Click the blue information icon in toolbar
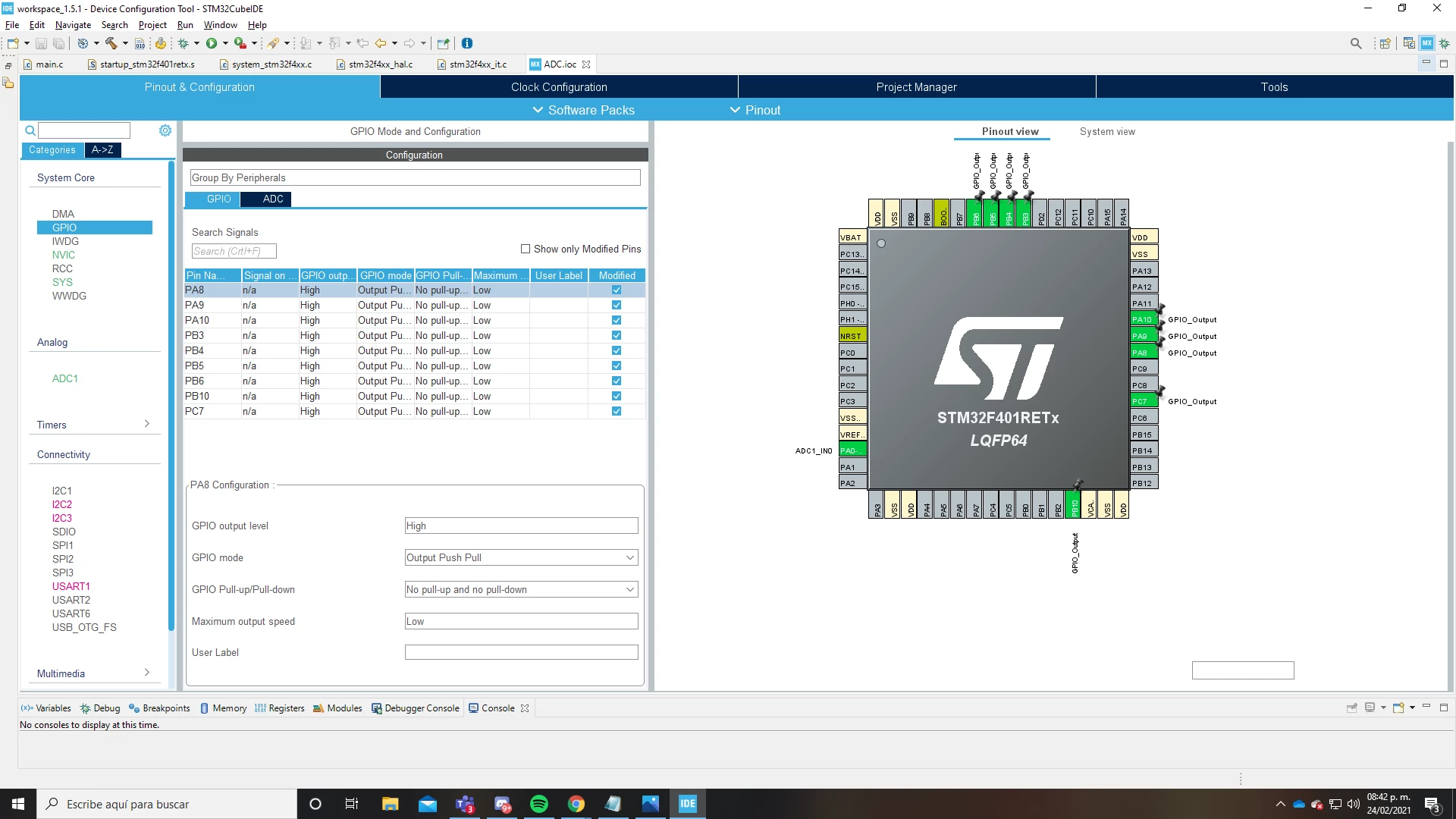The height and width of the screenshot is (819, 1456). pos(467,43)
